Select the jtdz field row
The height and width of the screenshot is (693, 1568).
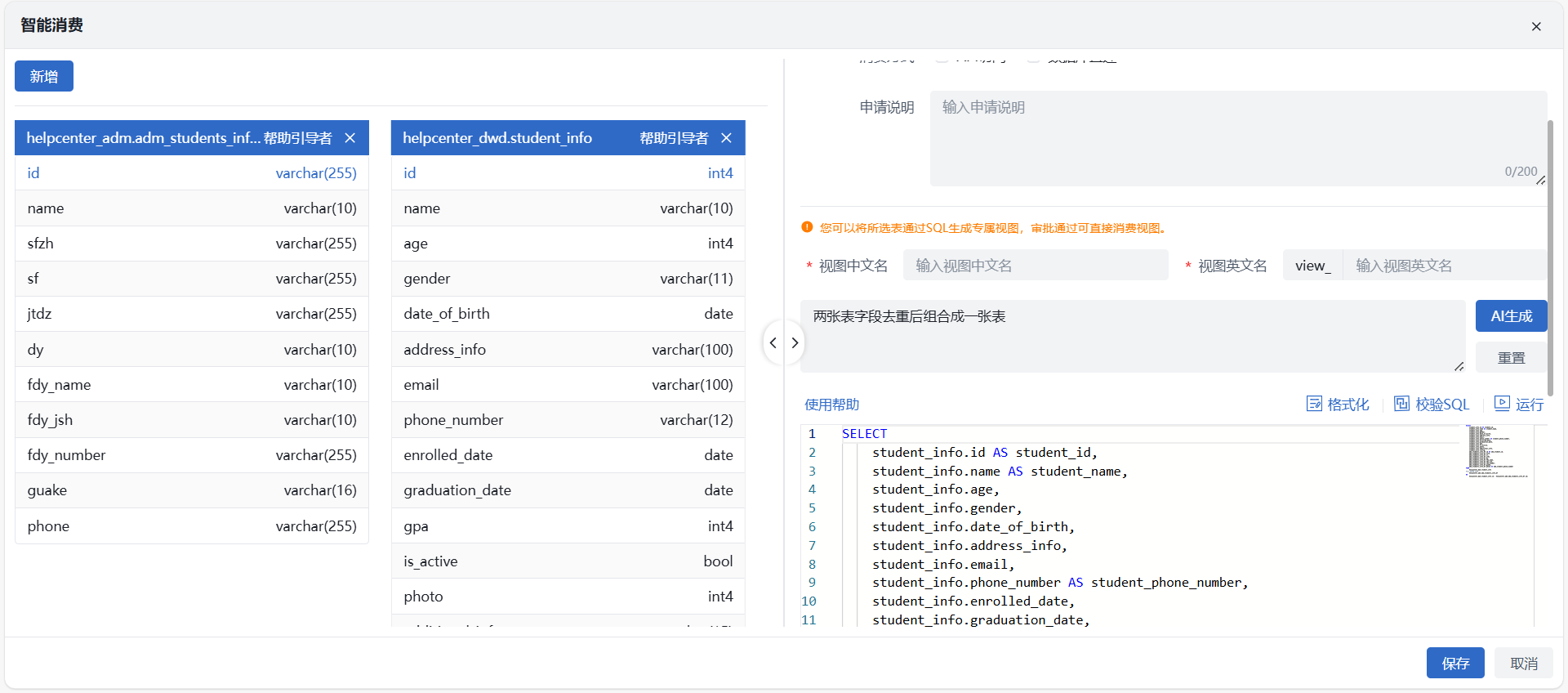click(x=192, y=314)
